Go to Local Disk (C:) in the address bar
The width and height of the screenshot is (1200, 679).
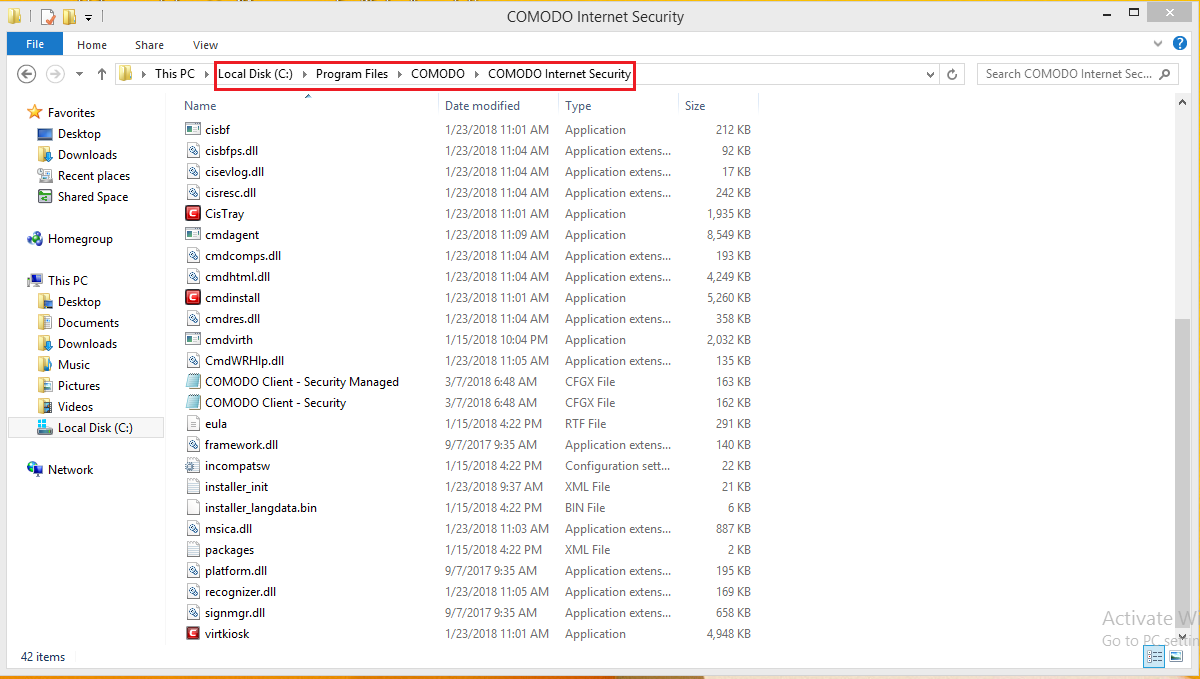point(255,74)
